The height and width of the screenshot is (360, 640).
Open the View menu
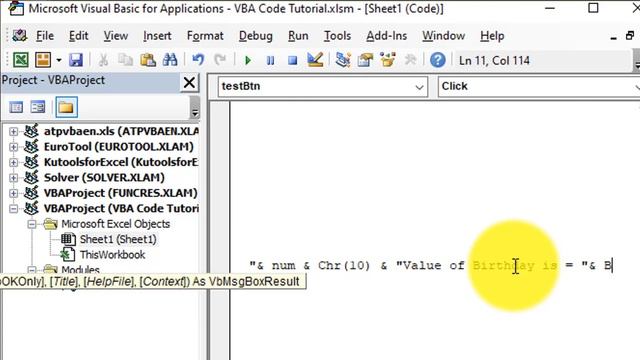tap(116, 36)
